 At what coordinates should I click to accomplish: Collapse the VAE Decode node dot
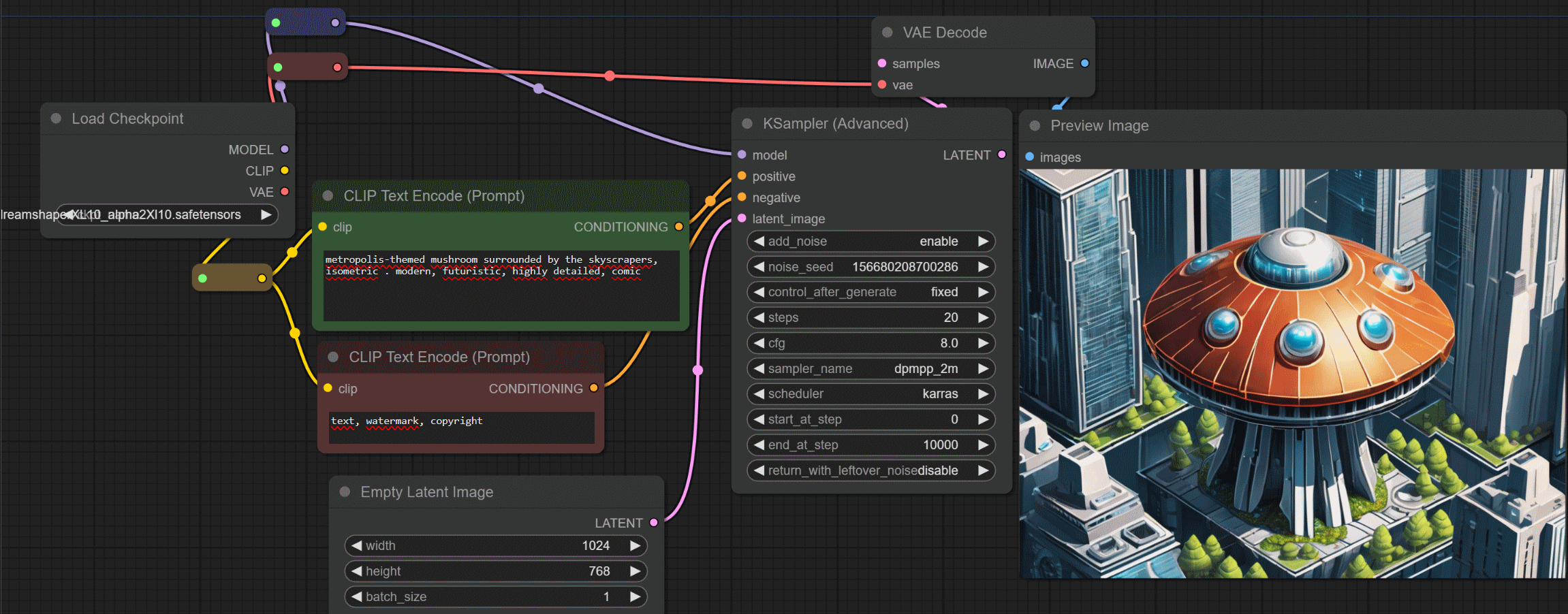[888, 33]
